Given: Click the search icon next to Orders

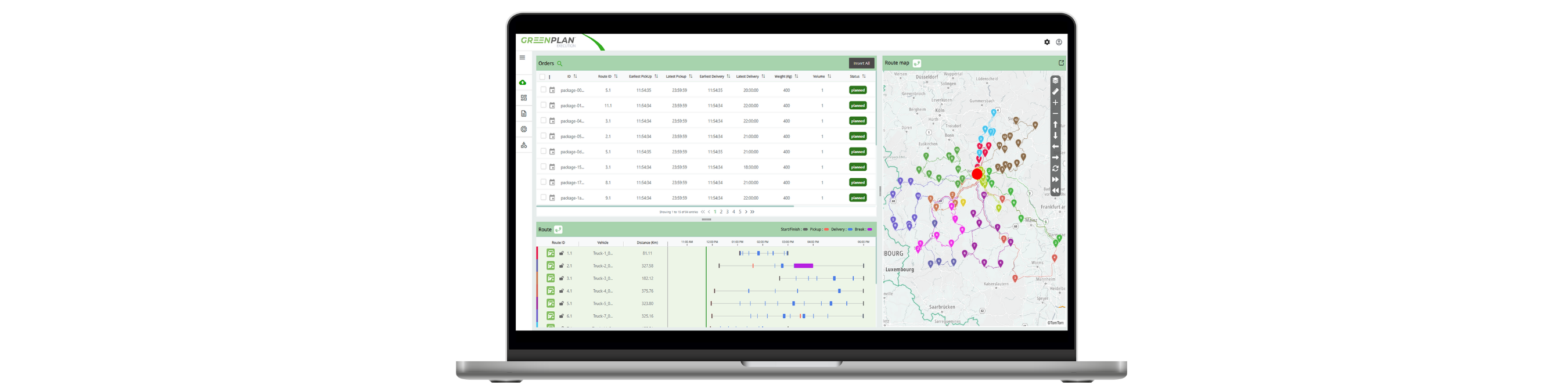Looking at the screenshot, I should pos(559,63).
